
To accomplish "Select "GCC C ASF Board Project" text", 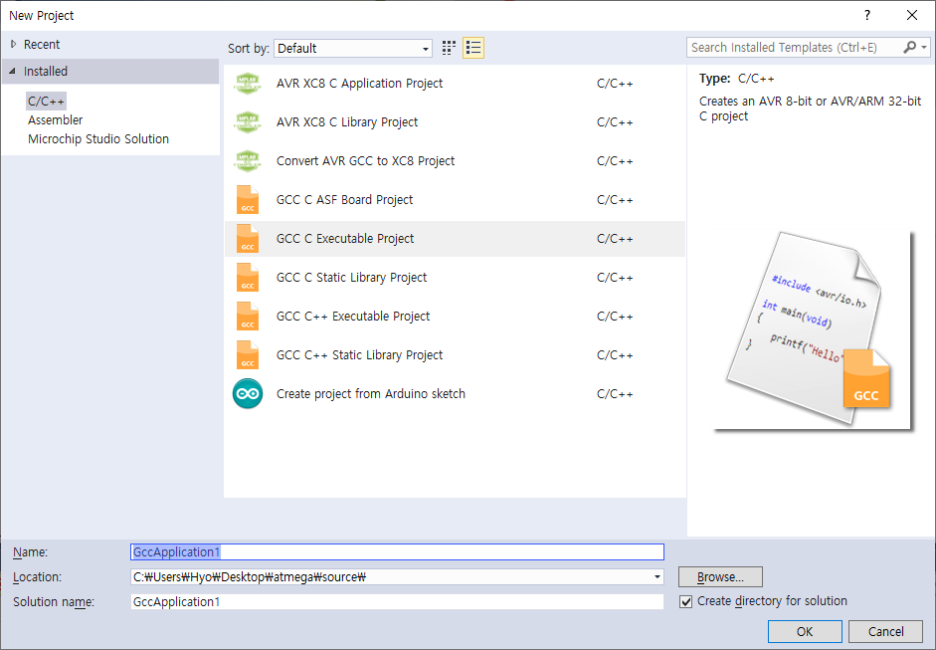I will click(344, 200).
